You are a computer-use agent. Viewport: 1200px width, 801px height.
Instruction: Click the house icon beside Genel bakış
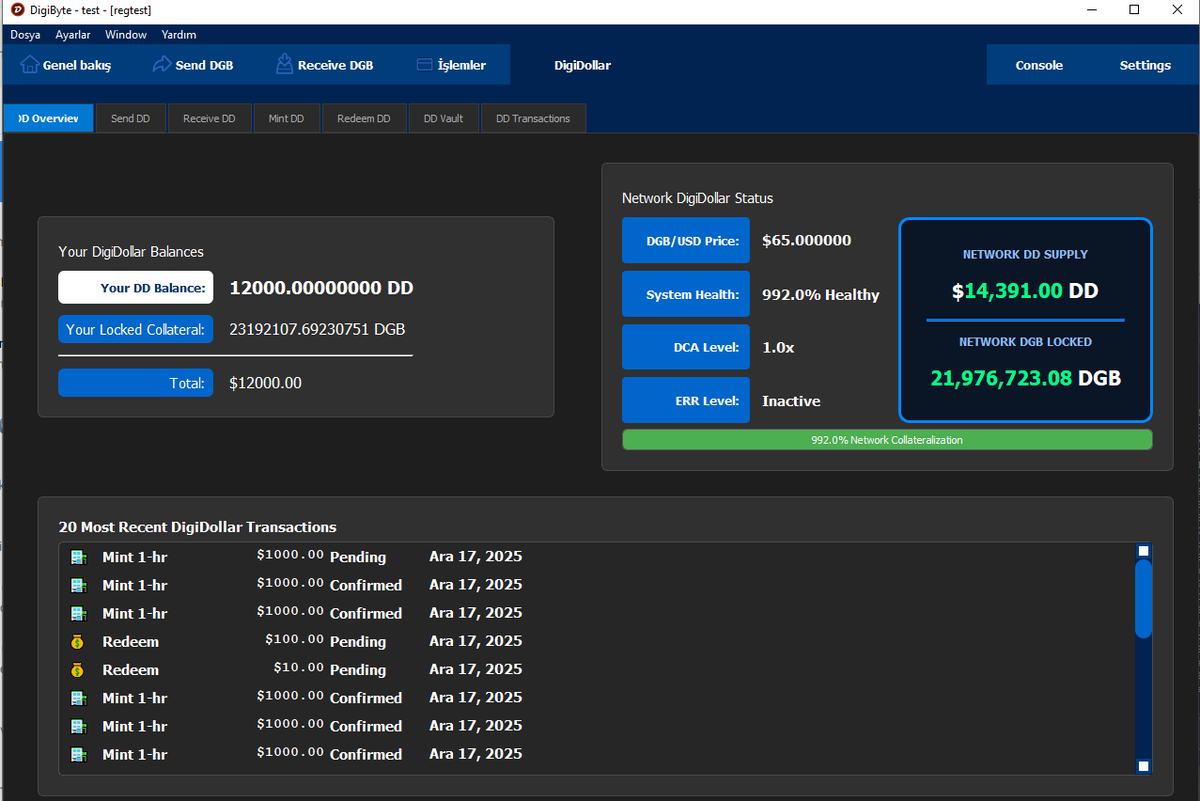[x=30, y=65]
